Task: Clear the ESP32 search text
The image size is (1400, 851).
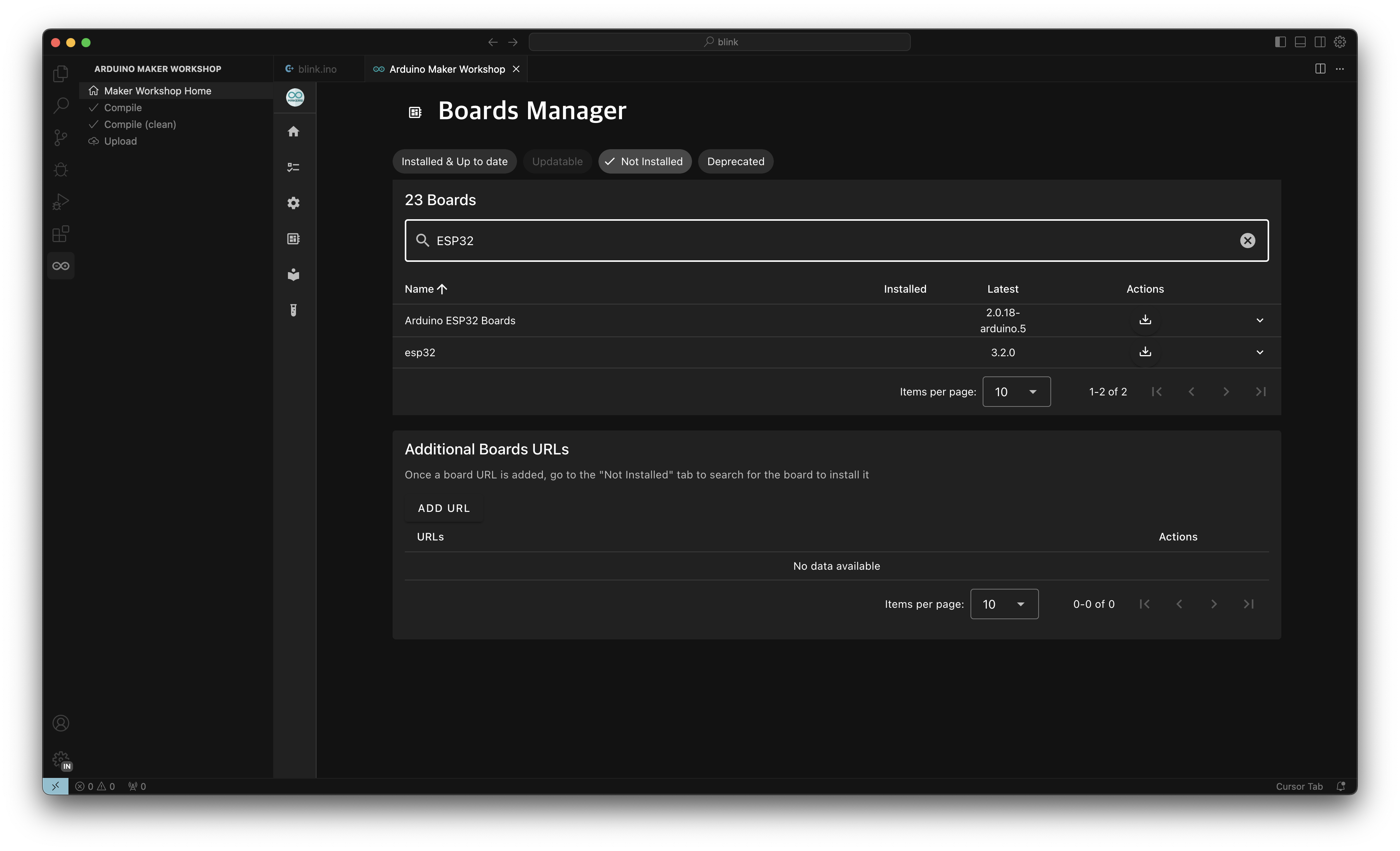Action: 1247,241
